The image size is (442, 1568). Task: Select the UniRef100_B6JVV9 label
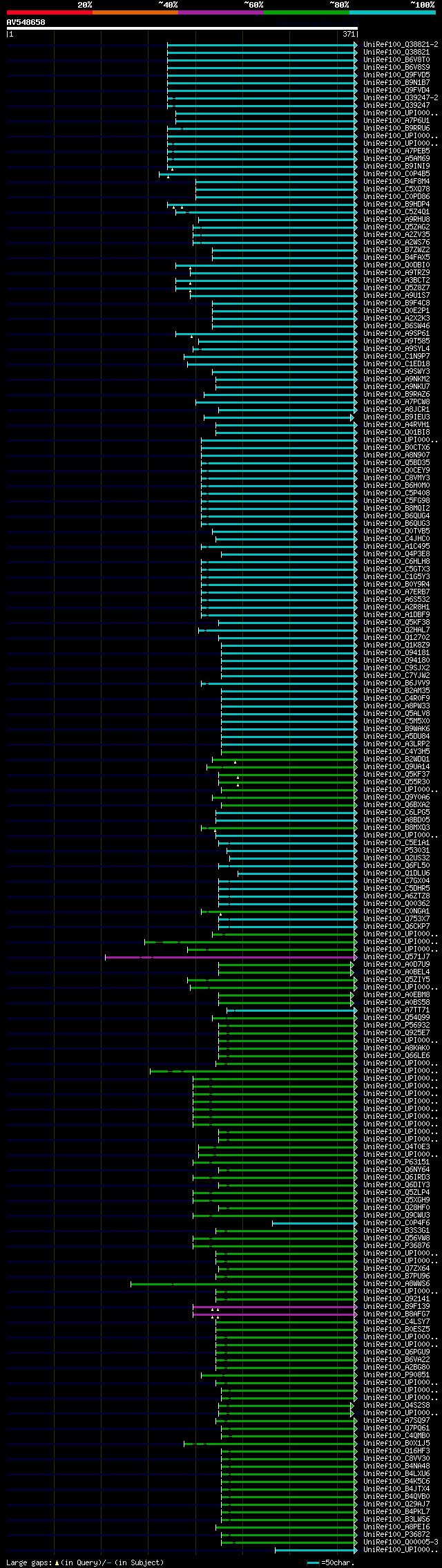click(396, 683)
